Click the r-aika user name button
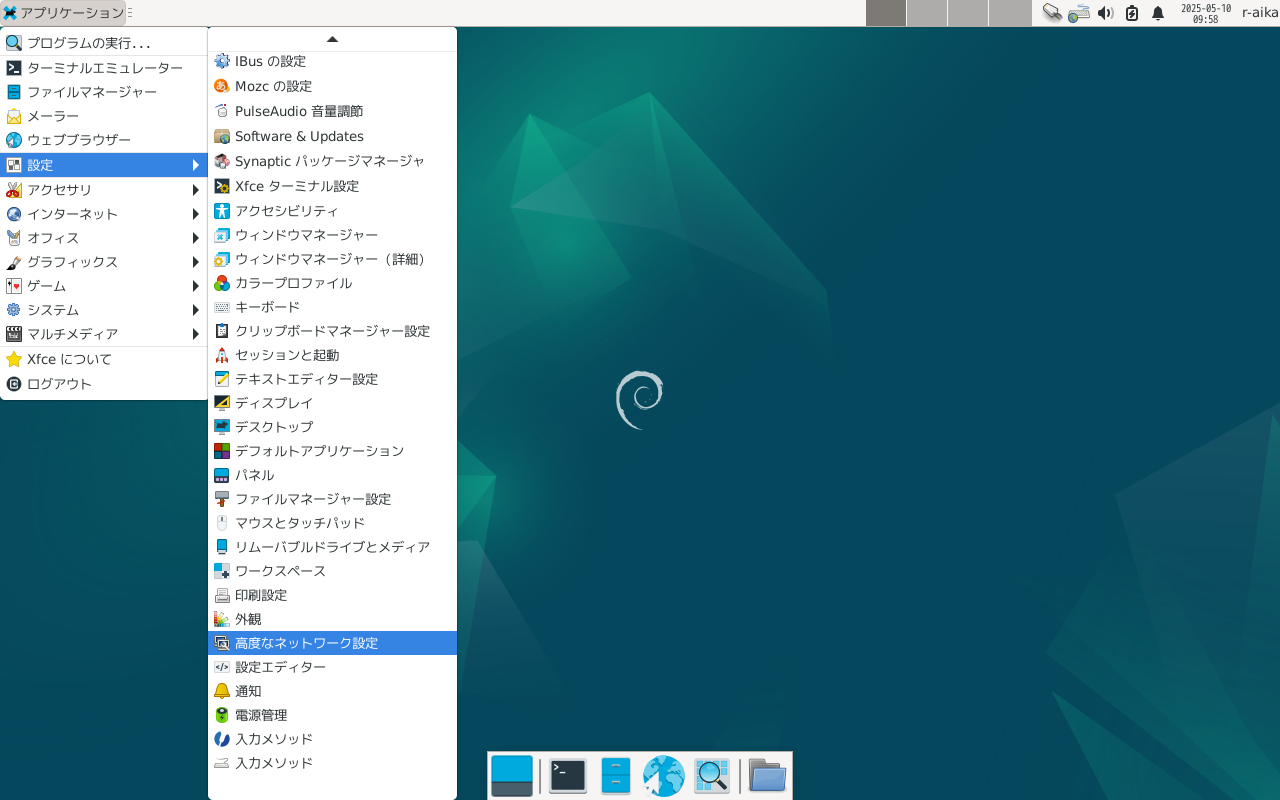Viewport: 1280px width, 800px height. point(1259,13)
